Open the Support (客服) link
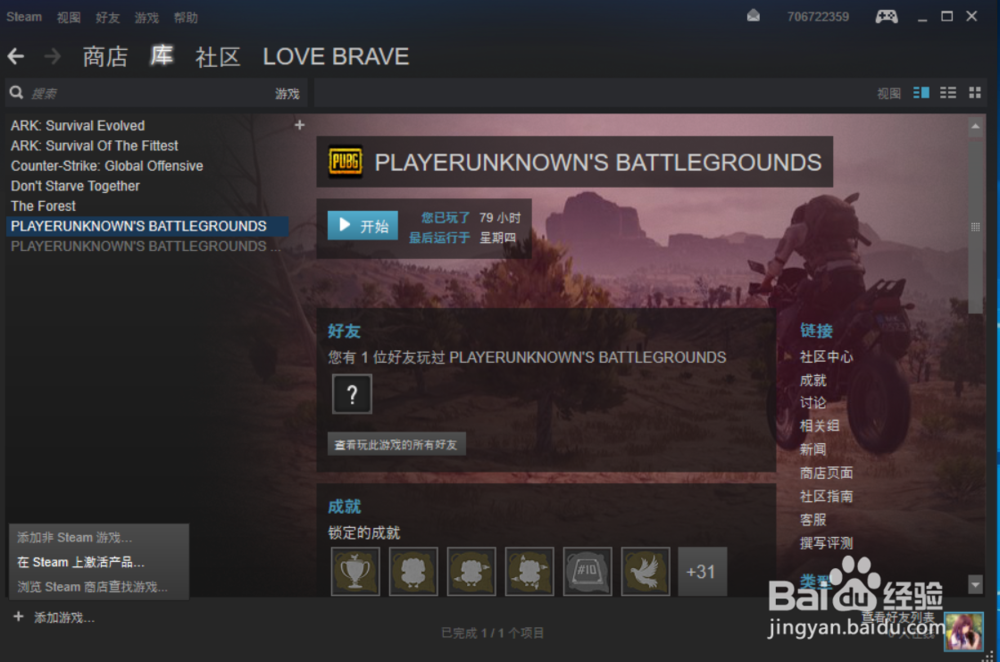The width and height of the screenshot is (1000, 662). [813, 519]
